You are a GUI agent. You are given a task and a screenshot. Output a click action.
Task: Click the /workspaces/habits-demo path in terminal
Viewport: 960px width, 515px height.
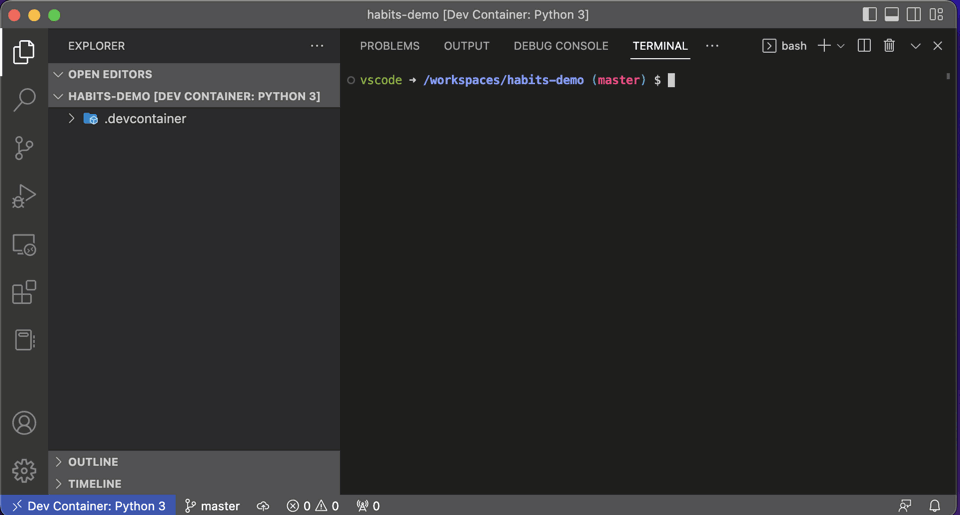tap(503, 80)
